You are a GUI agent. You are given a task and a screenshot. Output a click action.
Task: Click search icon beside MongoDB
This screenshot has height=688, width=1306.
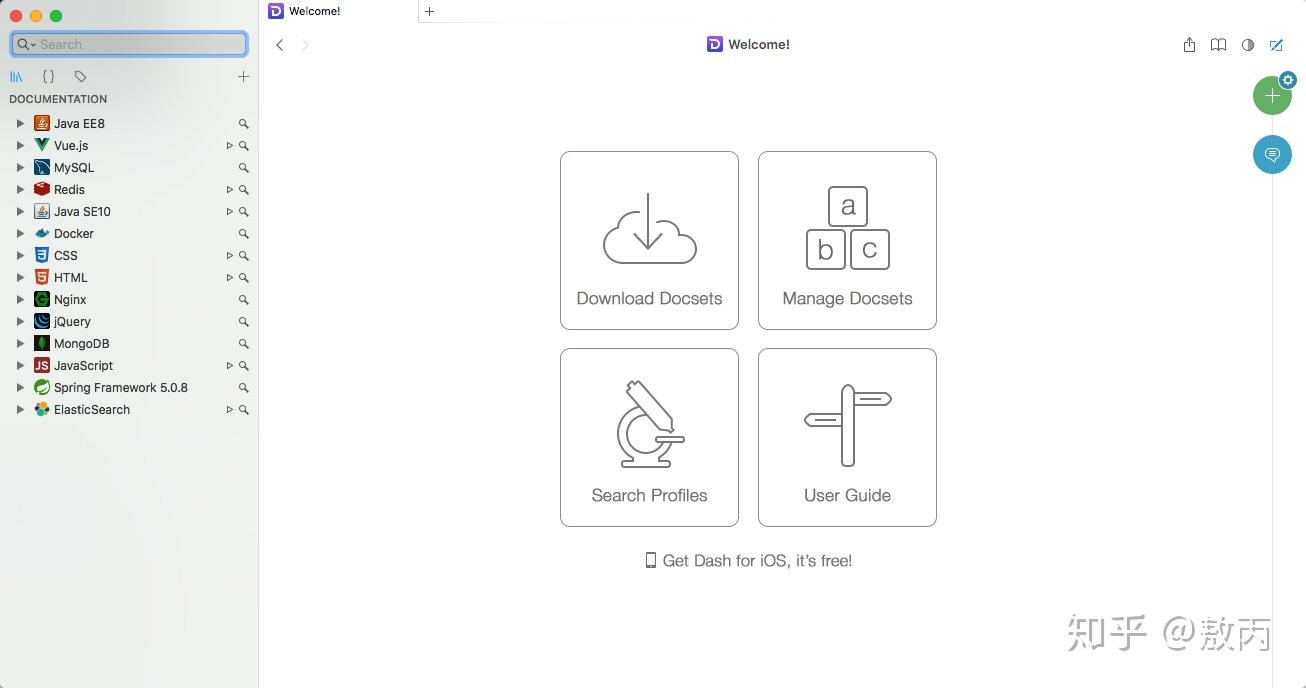pyautogui.click(x=243, y=344)
